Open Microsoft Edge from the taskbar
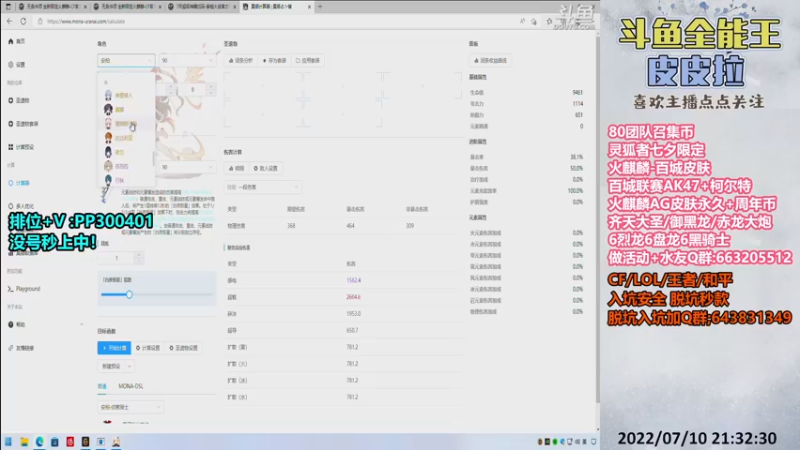The image size is (800, 450). coord(39,442)
